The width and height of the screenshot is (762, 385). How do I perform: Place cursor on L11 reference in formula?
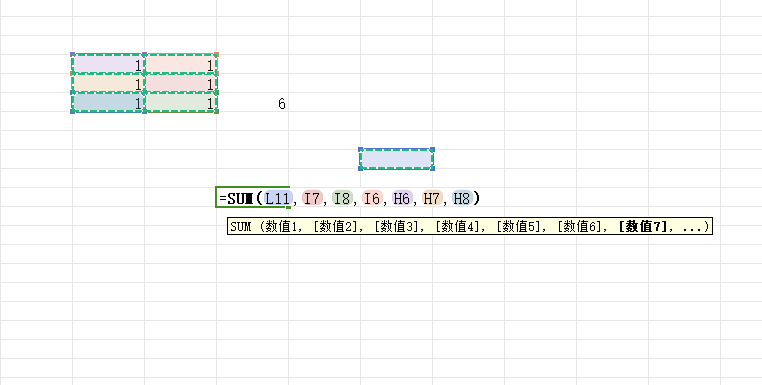click(277, 198)
